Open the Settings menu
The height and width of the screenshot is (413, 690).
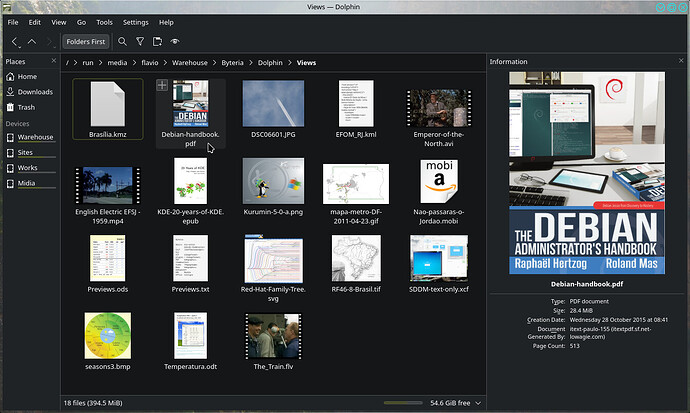pyautogui.click(x=136, y=22)
